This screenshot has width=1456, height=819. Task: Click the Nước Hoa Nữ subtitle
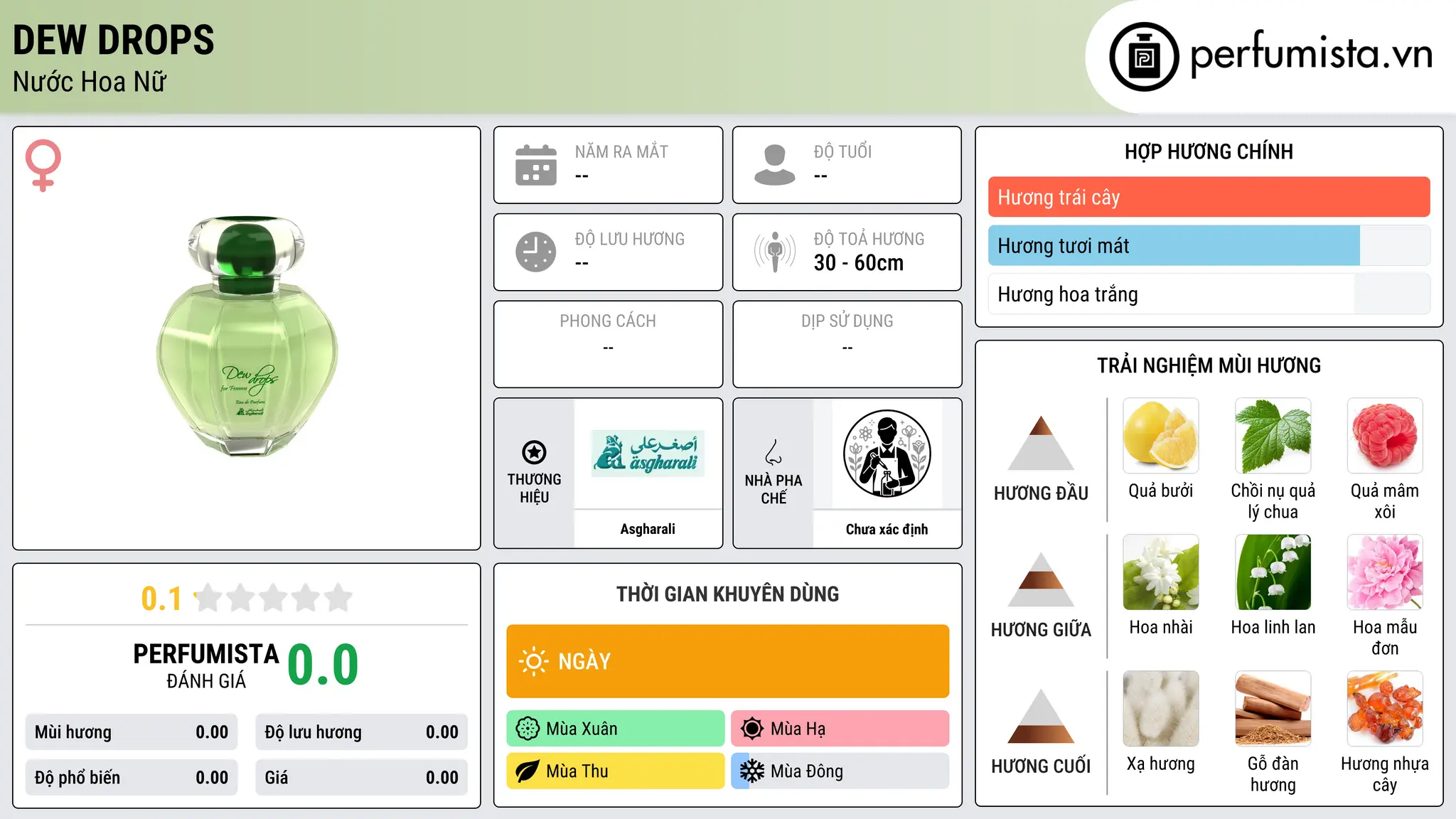pos(90,82)
